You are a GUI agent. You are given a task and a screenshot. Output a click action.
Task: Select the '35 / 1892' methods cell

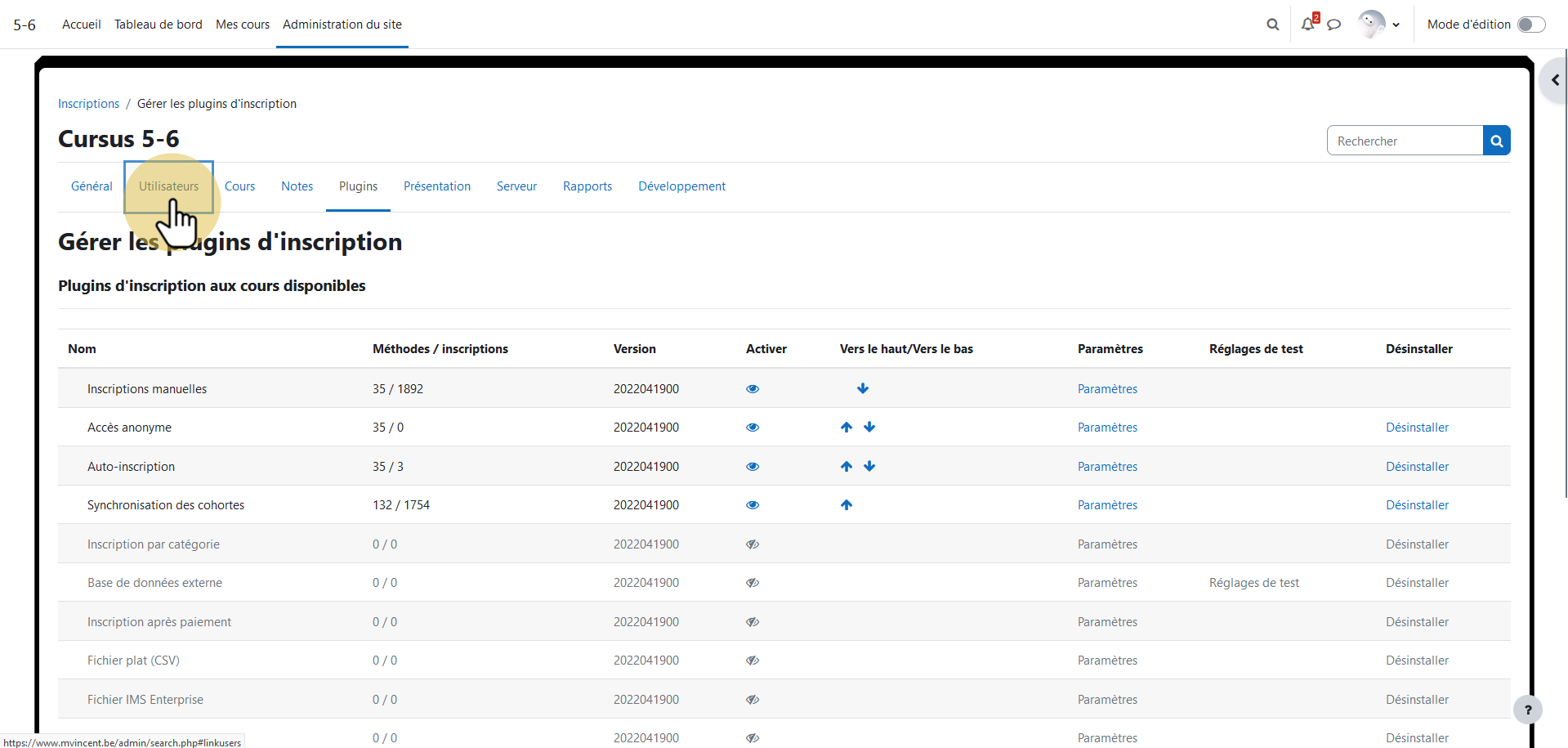point(398,389)
